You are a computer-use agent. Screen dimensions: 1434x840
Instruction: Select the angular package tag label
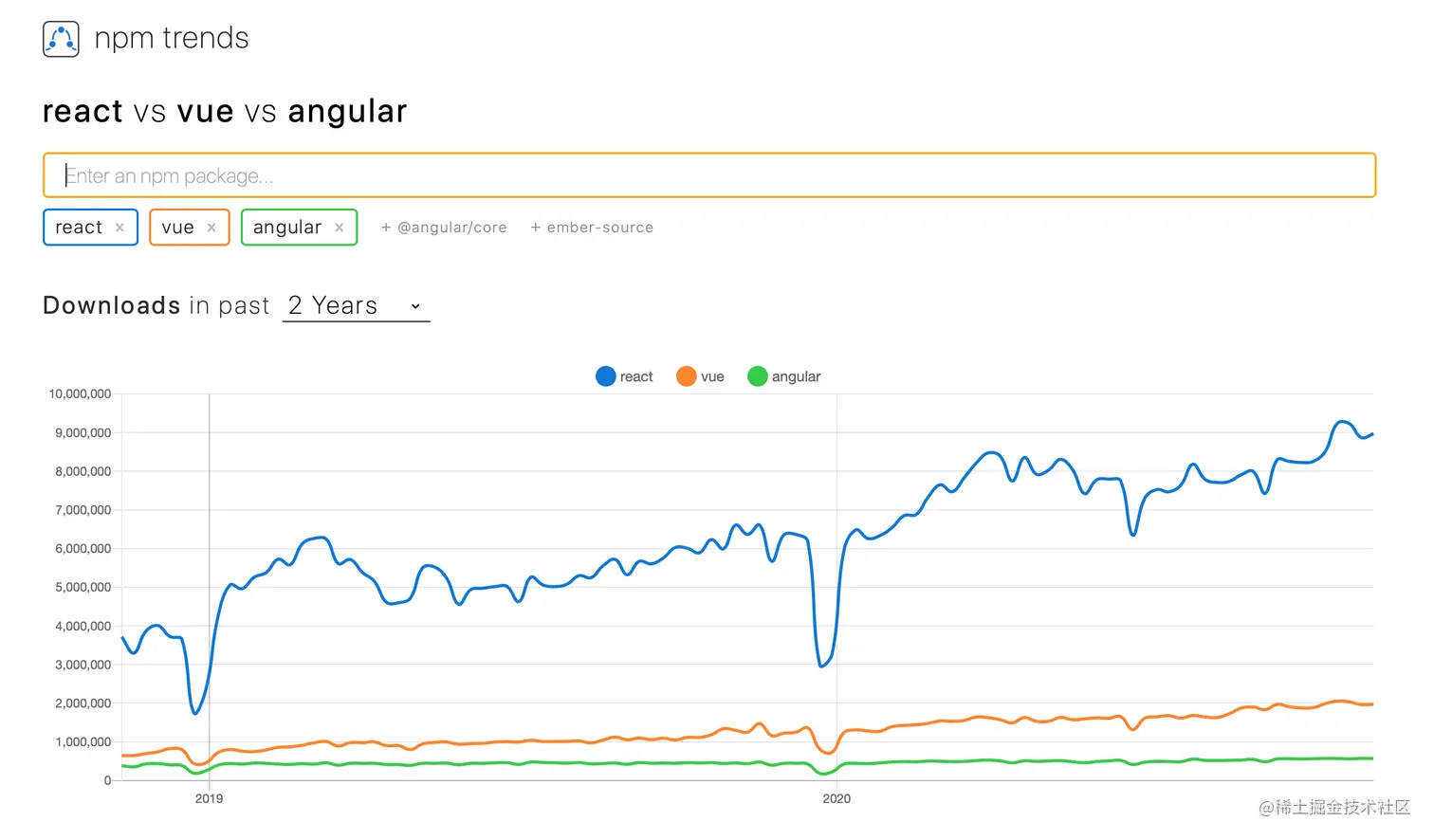tap(287, 228)
